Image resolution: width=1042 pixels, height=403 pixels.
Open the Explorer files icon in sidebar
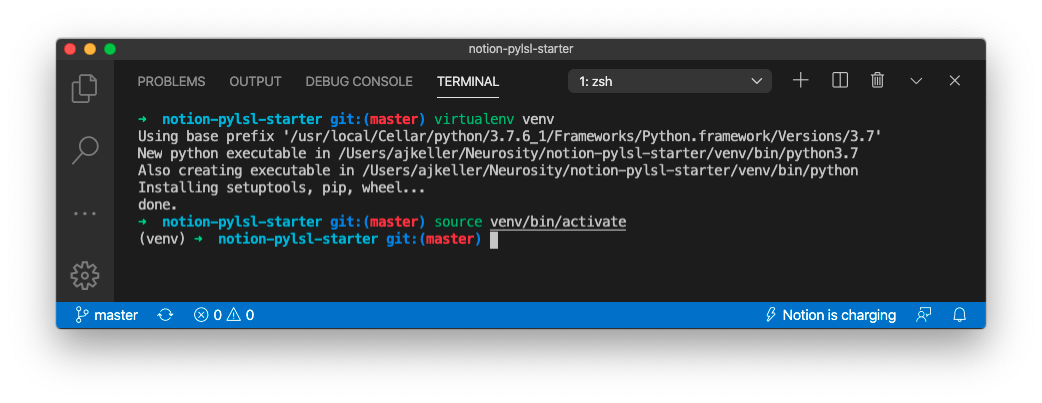pyautogui.click(x=84, y=88)
